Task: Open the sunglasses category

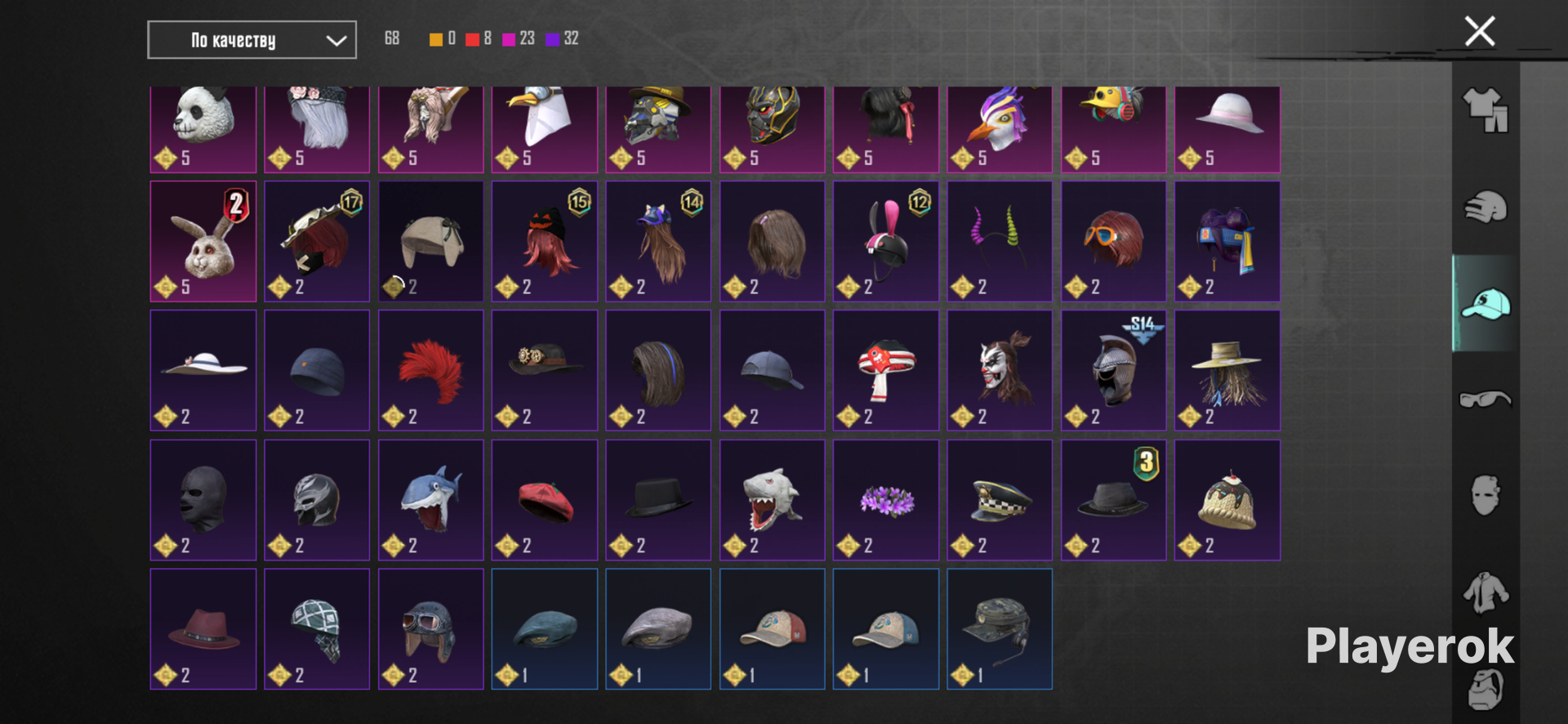Action: tap(1486, 399)
